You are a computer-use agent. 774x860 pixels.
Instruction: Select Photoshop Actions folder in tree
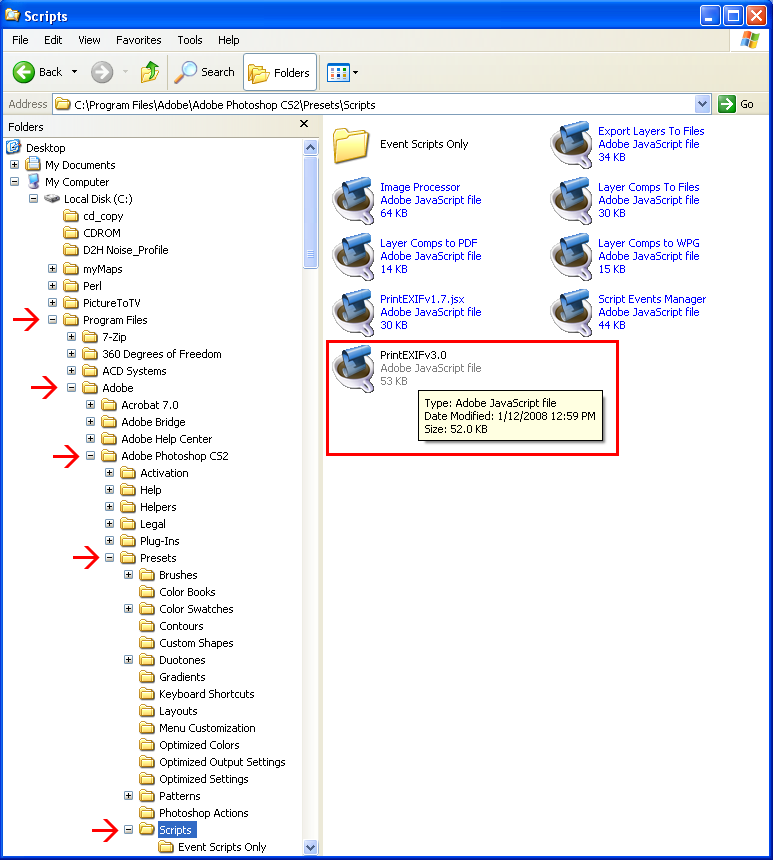click(x=204, y=813)
